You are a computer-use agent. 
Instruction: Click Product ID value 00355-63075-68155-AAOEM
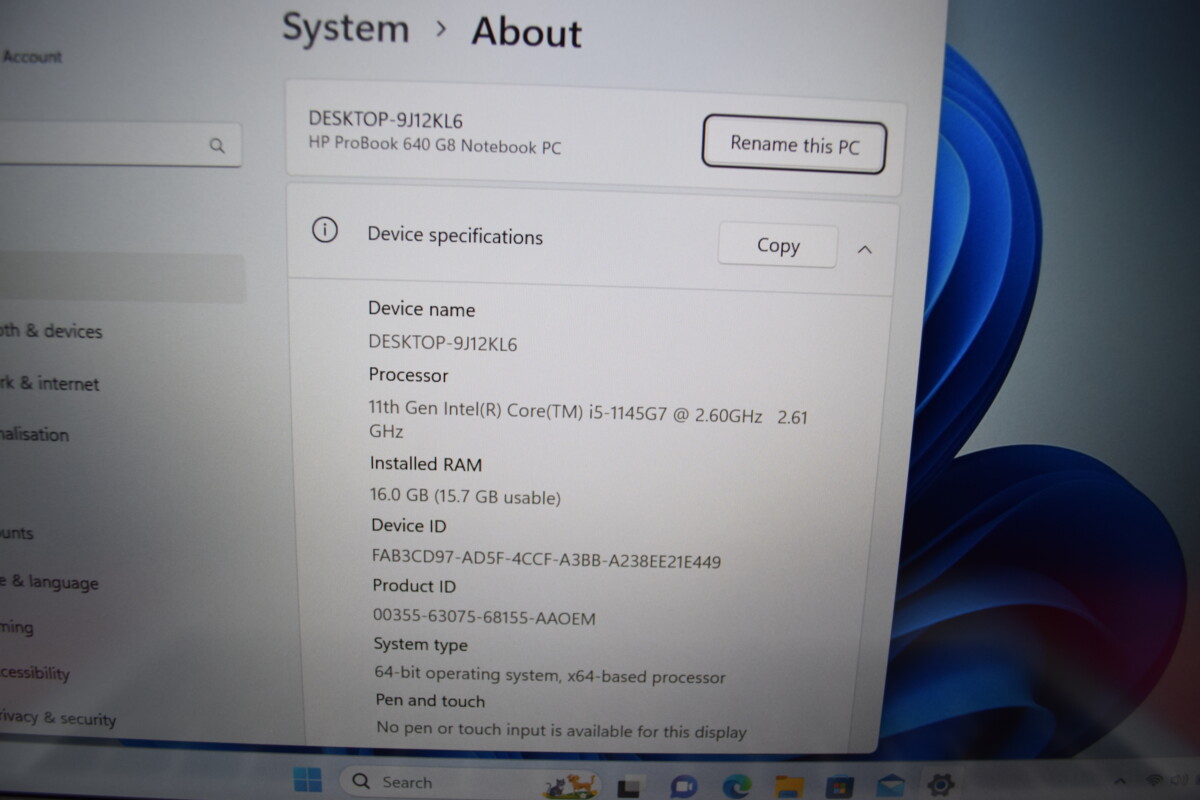coord(484,618)
